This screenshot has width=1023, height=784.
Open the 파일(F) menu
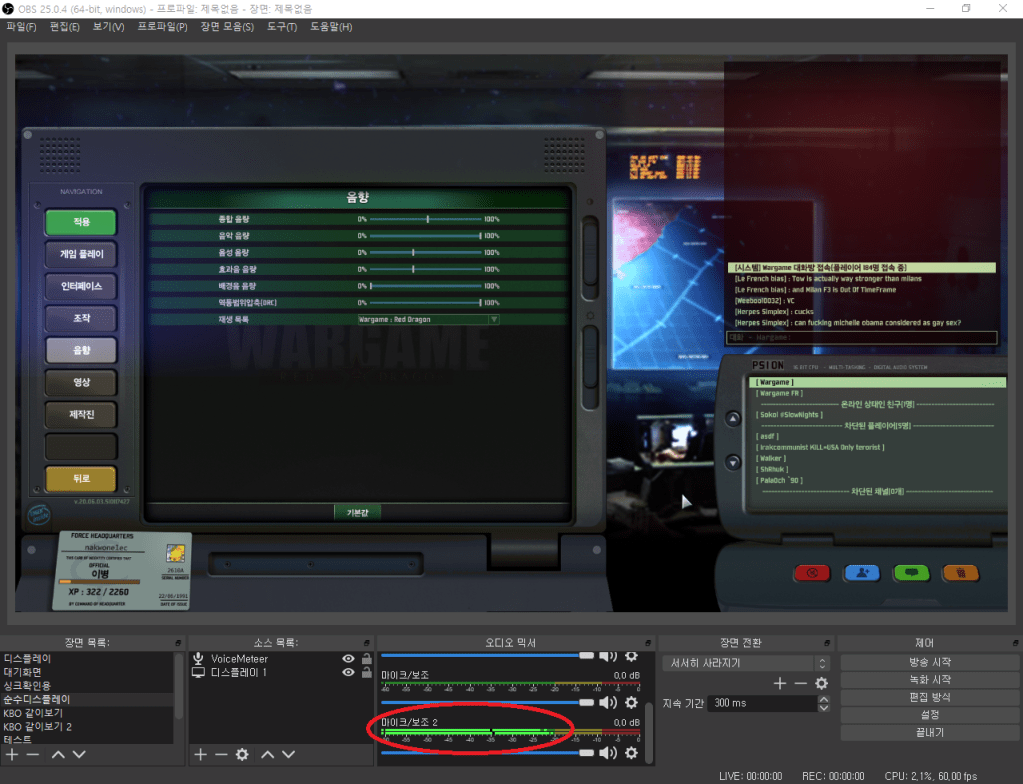[23, 26]
